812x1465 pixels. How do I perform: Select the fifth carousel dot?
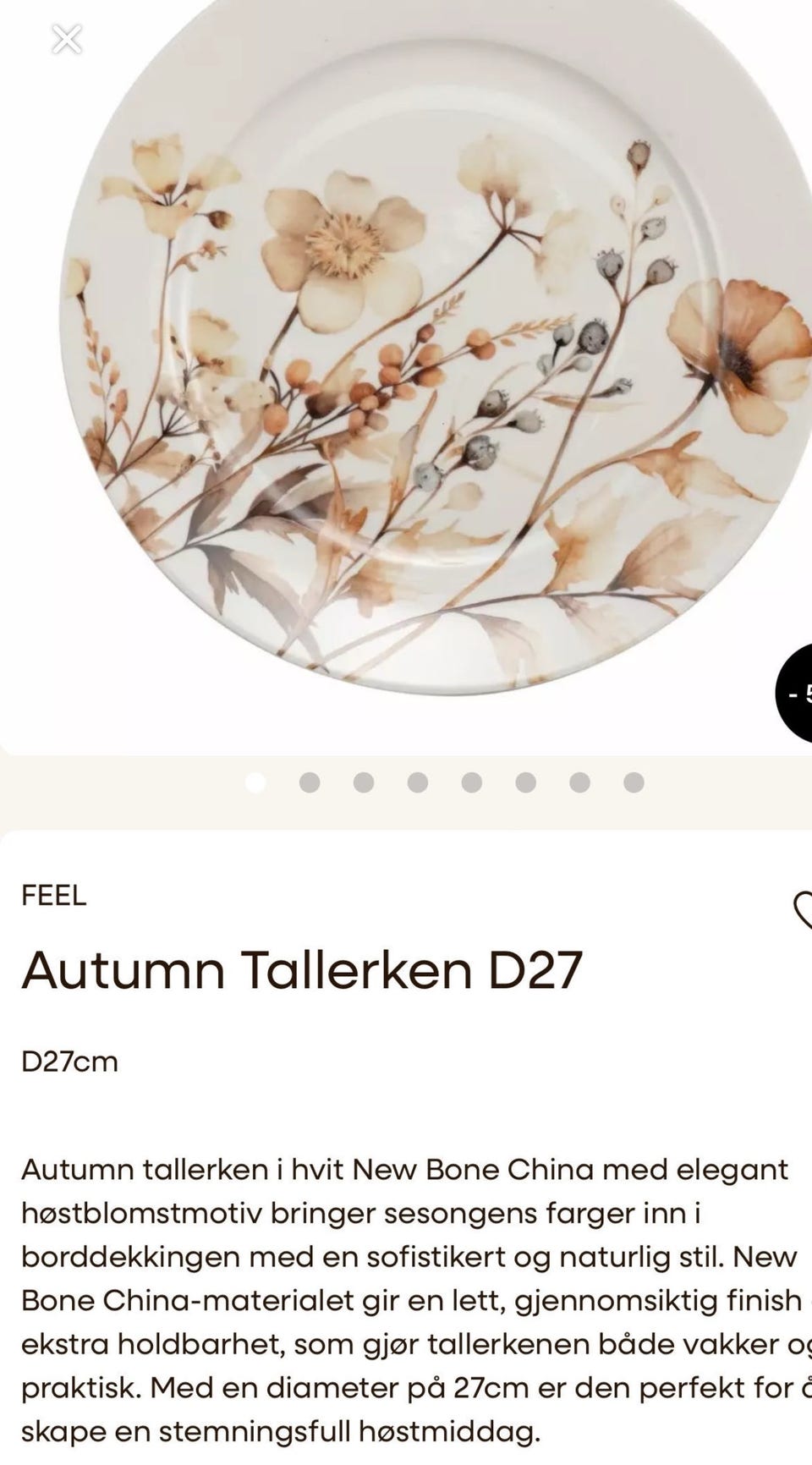[472, 782]
